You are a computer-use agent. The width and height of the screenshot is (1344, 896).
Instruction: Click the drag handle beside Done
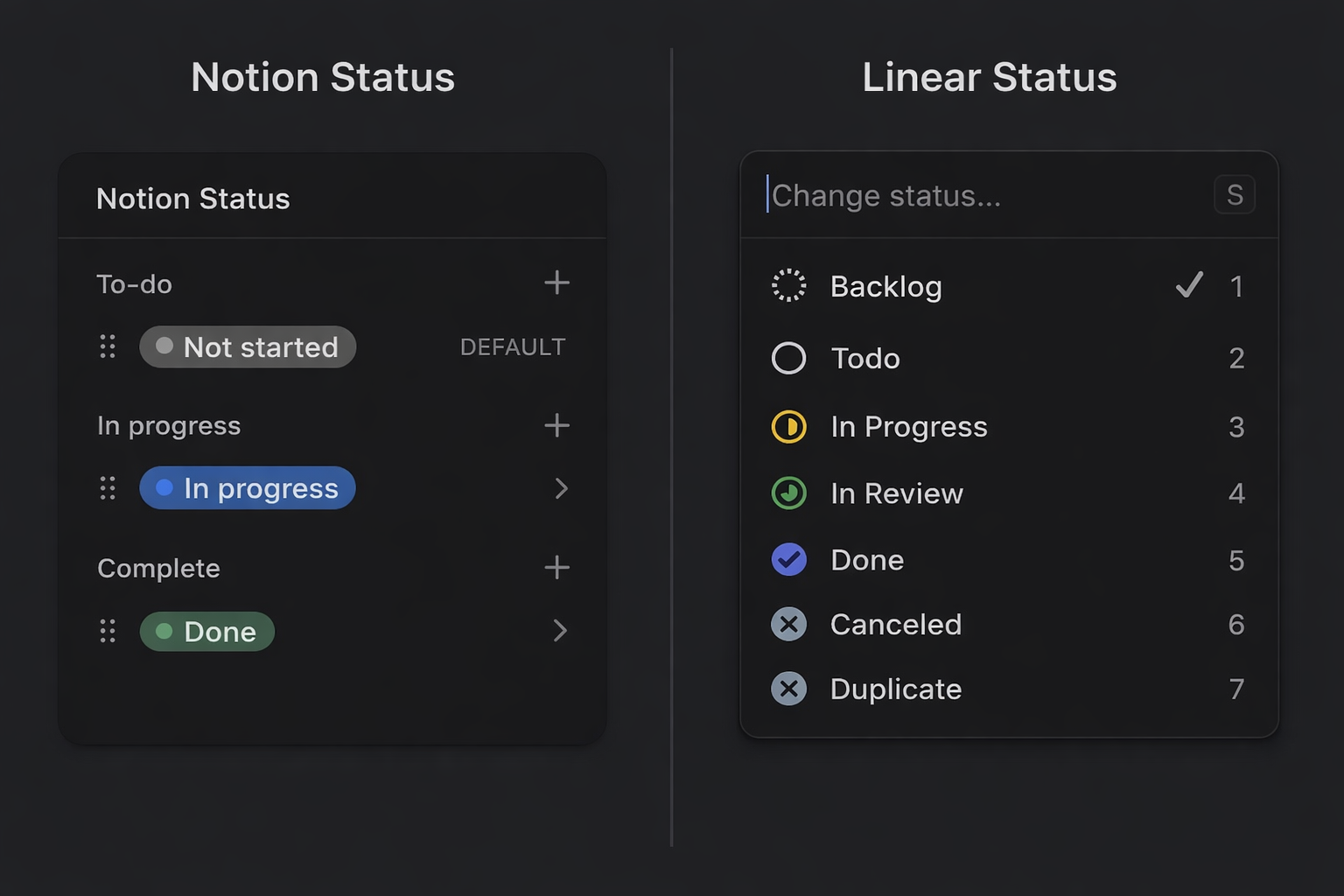[108, 631]
